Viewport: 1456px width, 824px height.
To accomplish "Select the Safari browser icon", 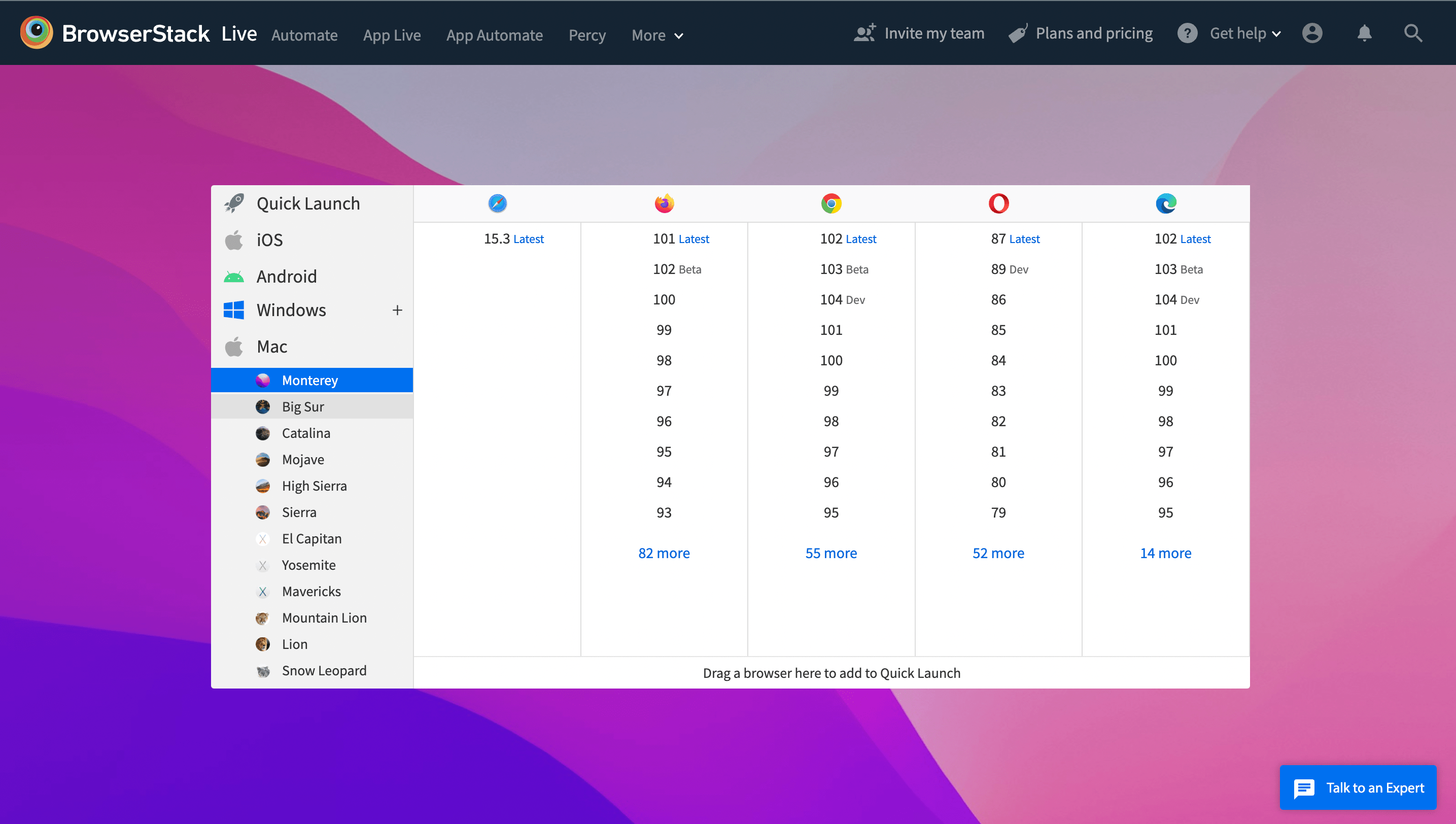I will point(496,203).
